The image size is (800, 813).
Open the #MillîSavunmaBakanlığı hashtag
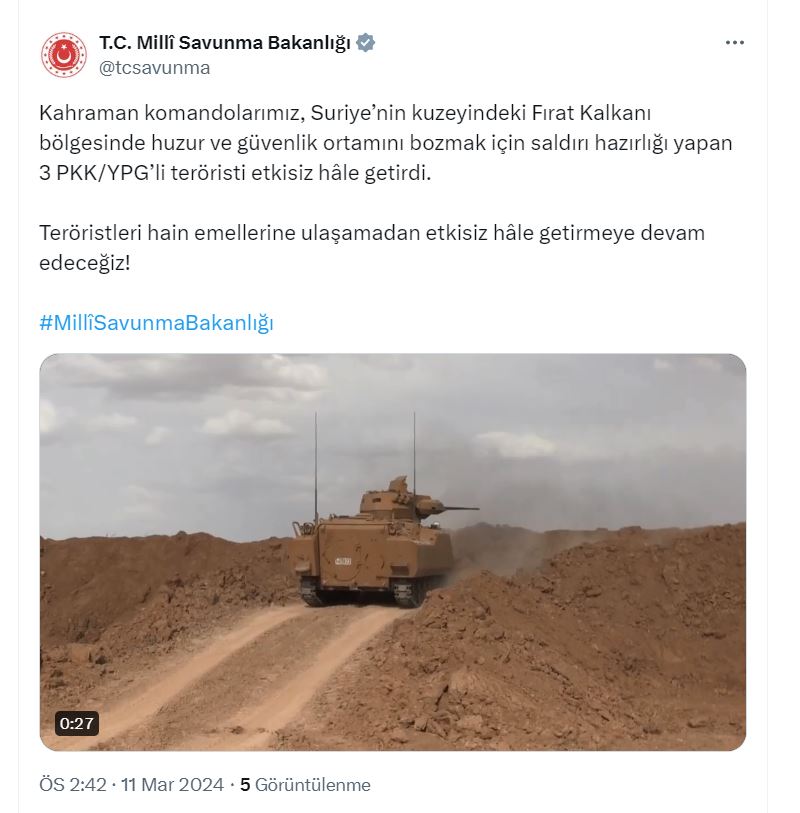click(157, 323)
